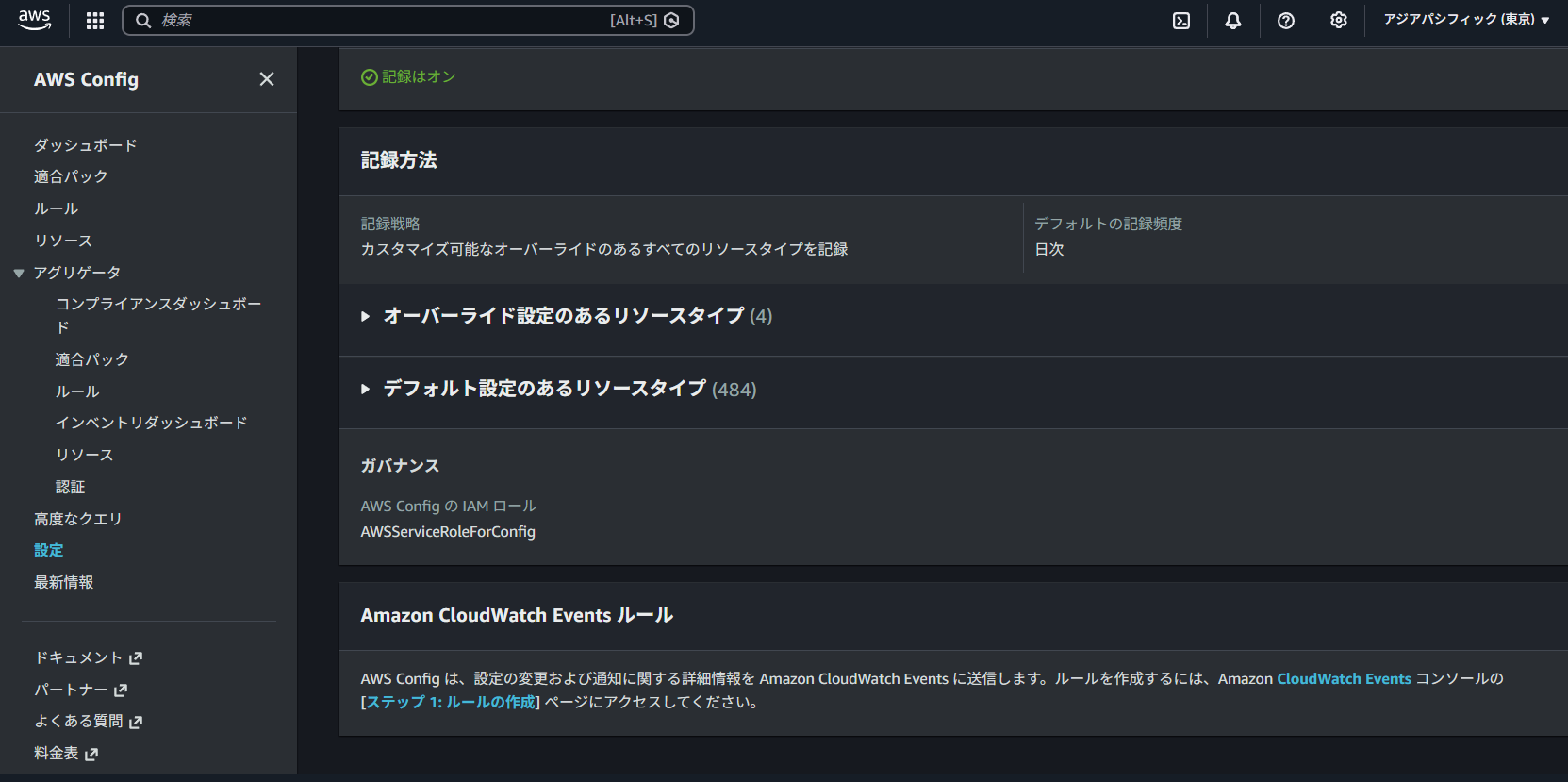Launch CloudShell from the top bar
Screen dimensions: 1568x782
pyautogui.click(x=1180, y=21)
